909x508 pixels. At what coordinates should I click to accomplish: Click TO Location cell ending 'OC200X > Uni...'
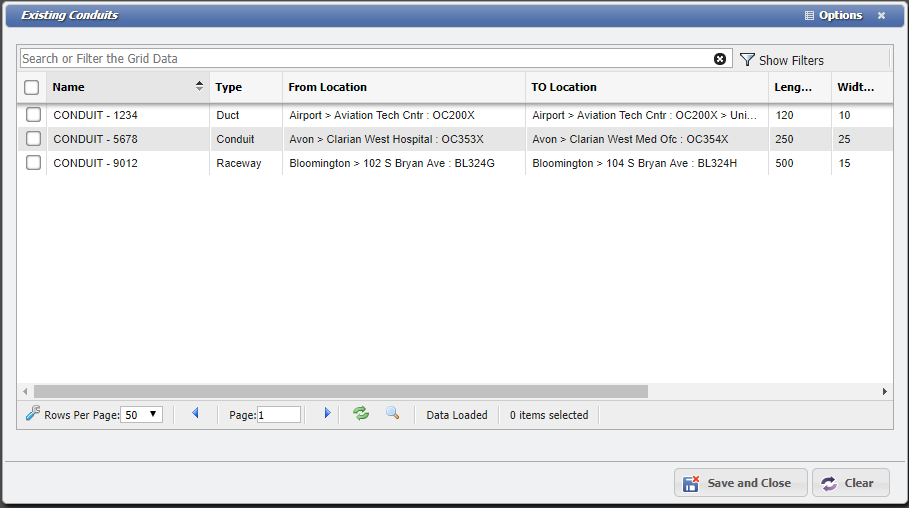pos(645,115)
